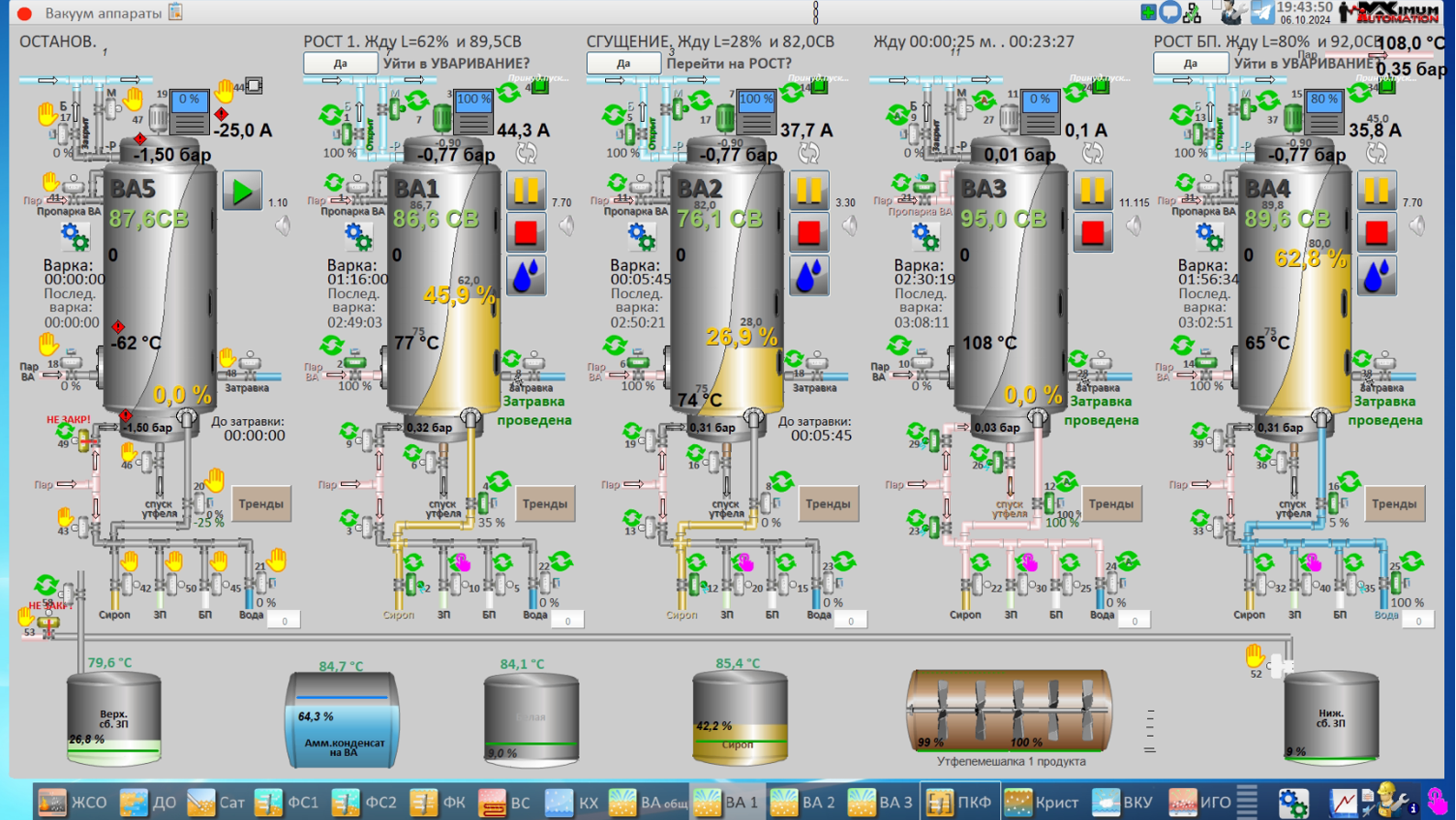Mute the BA1 alarm speaker icon
This screenshot has height=820, width=1456.
click(x=568, y=225)
